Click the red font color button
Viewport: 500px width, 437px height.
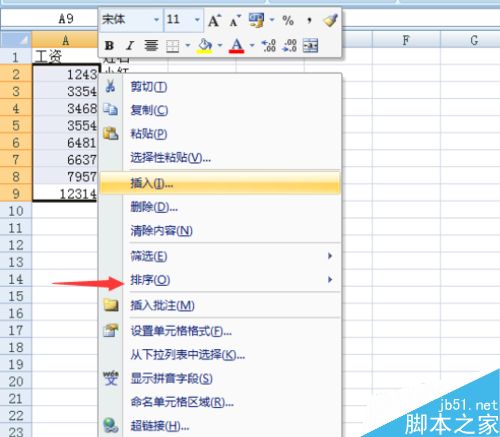click(x=236, y=45)
